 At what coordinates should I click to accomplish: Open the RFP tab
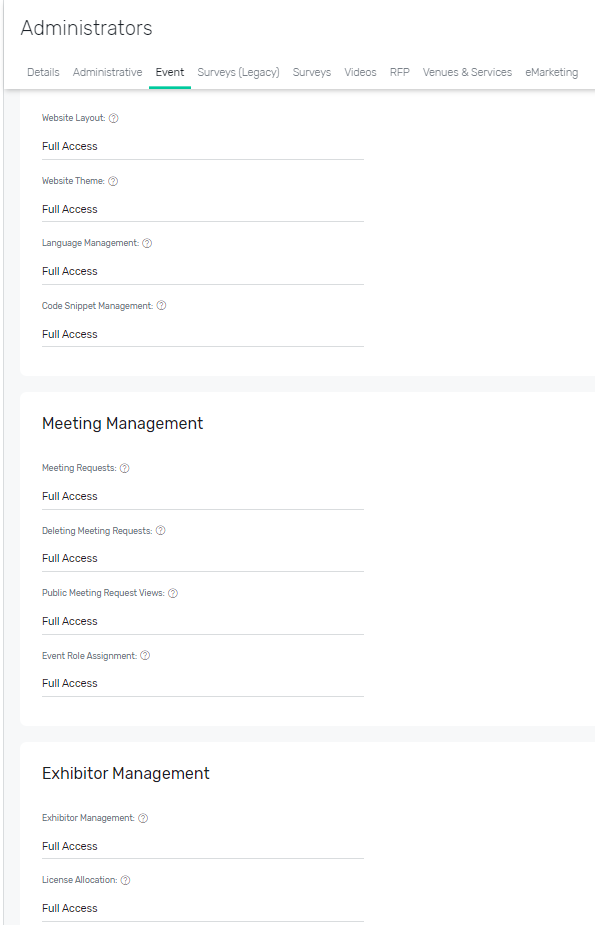pyautogui.click(x=399, y=73)
